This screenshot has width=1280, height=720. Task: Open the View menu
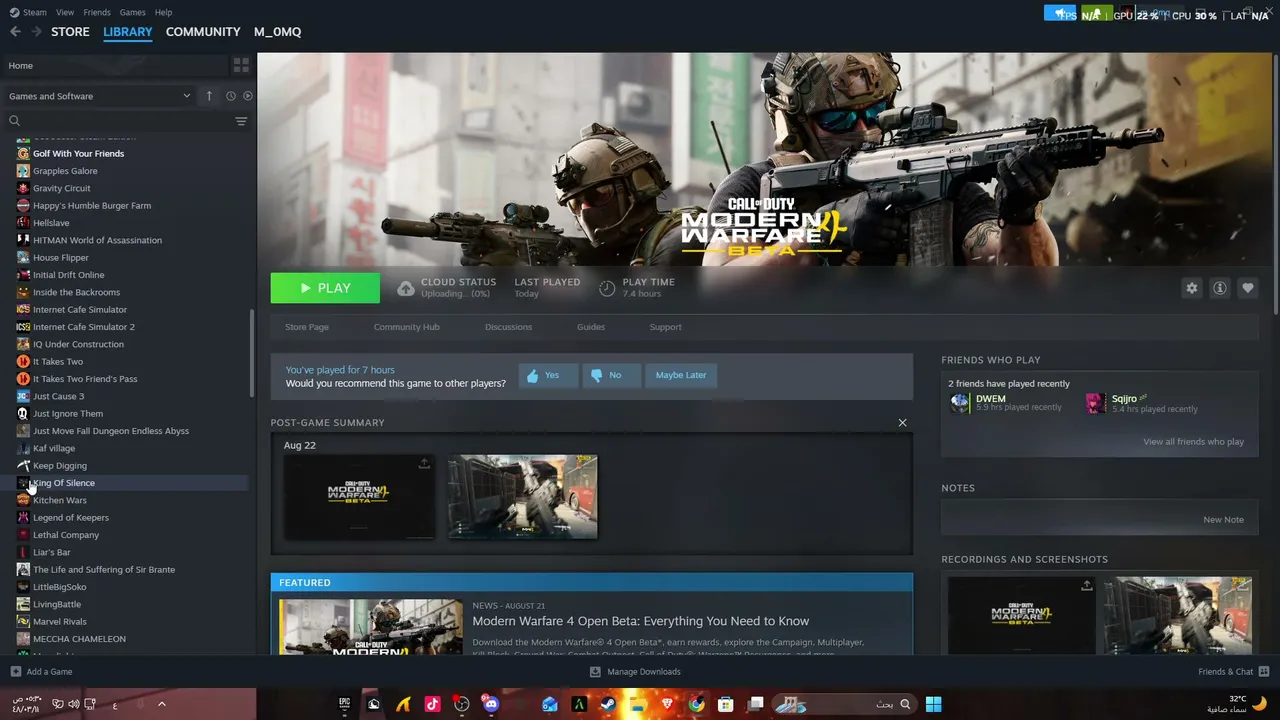(x=65, y=12)
